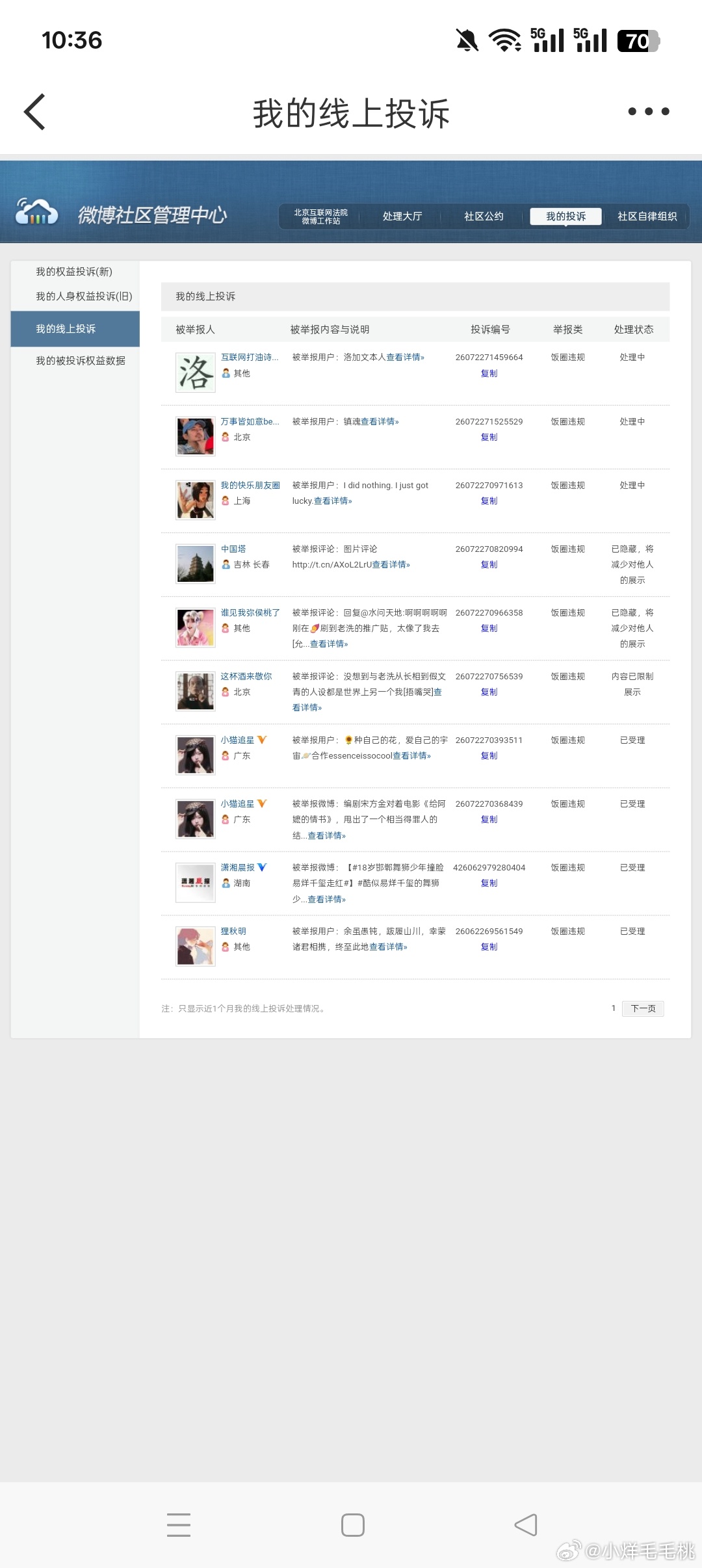The height and width of the screenshot is (1568, 702).
Task: Click the 处理状态 column header
Action: (633, 330)
